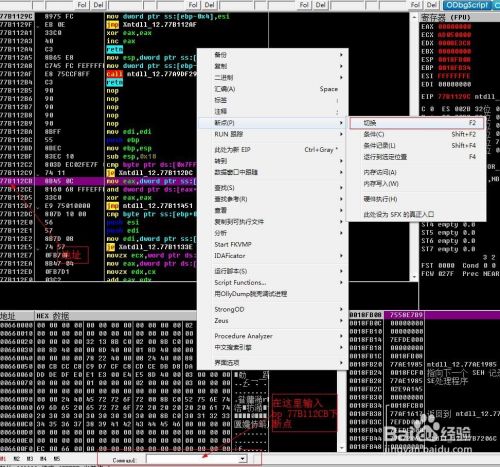Toggle breakpoint with 切换 F2
Viewport: 500px width, 467px height.
(x=416, y=123)
